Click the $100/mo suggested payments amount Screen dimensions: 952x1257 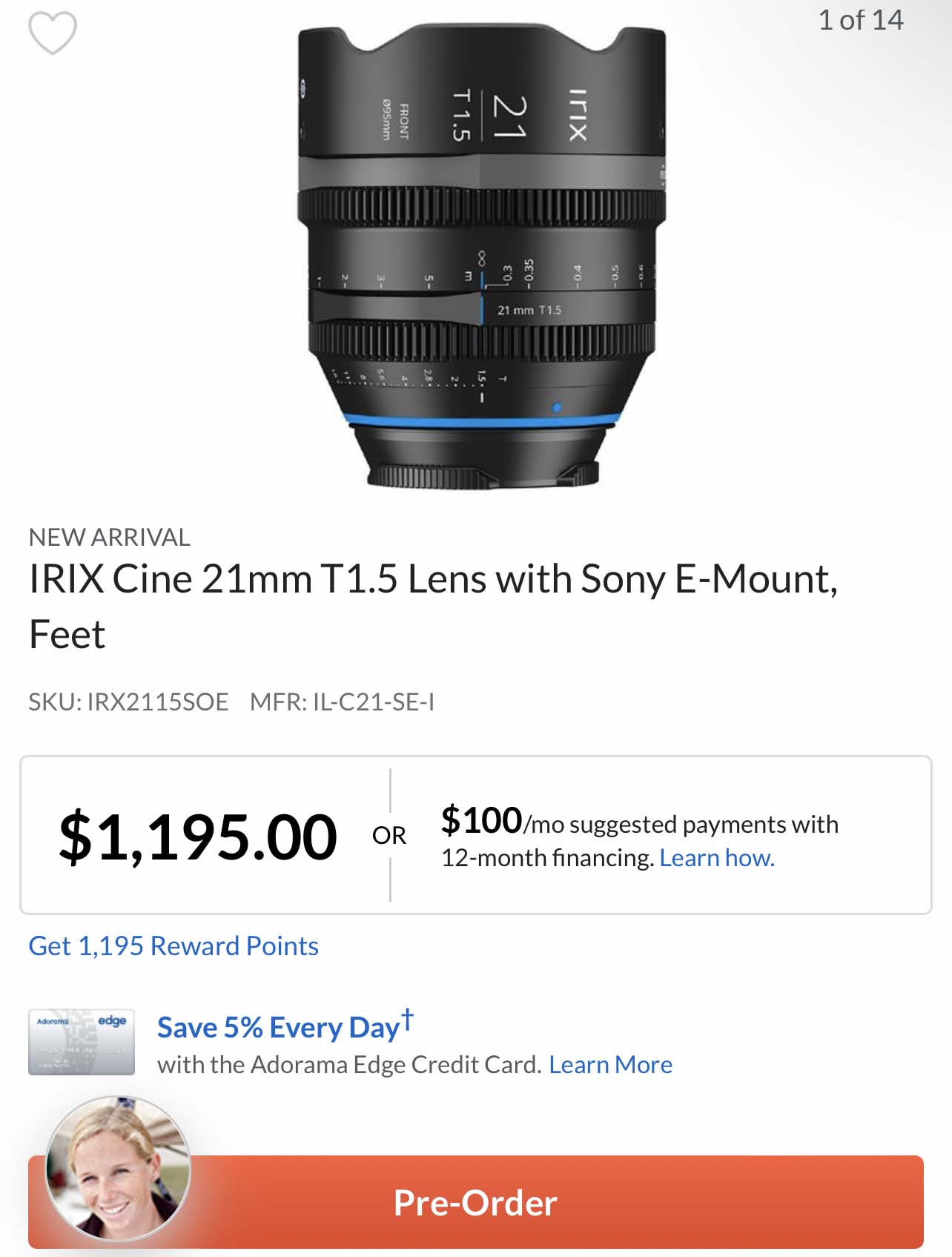[482, 821]
